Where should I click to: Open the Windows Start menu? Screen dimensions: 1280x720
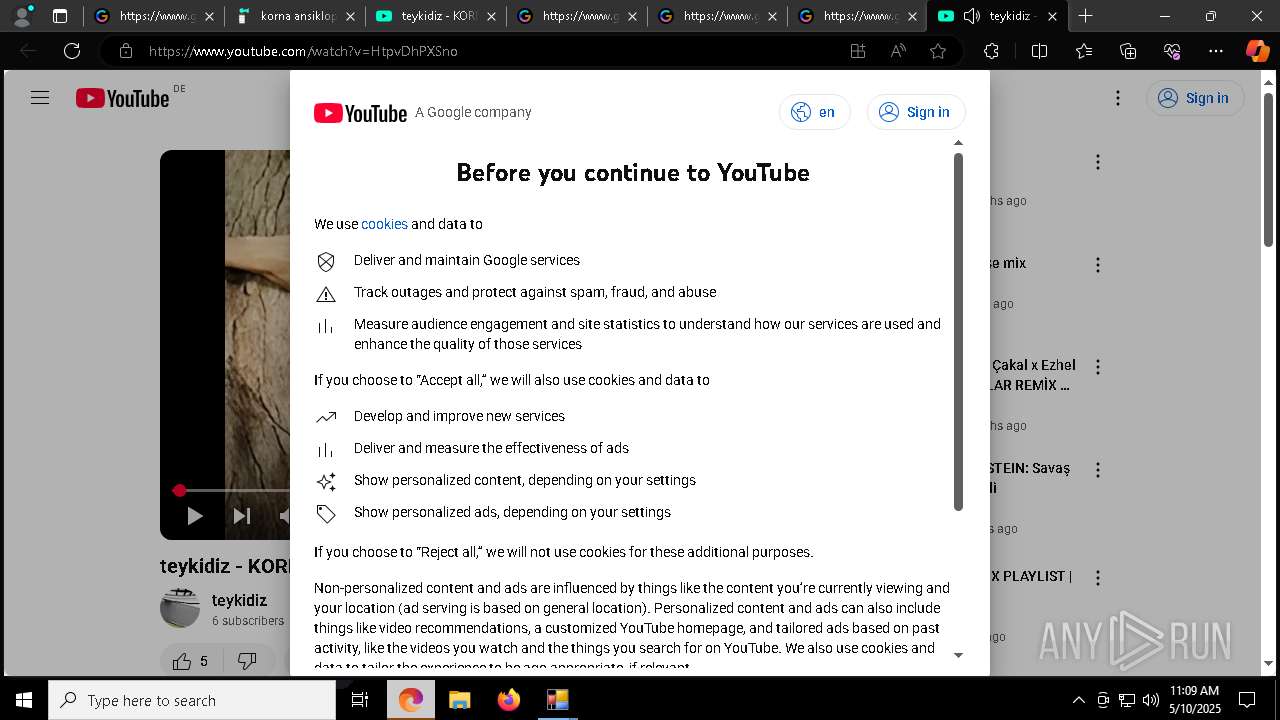tap(24, 700)
